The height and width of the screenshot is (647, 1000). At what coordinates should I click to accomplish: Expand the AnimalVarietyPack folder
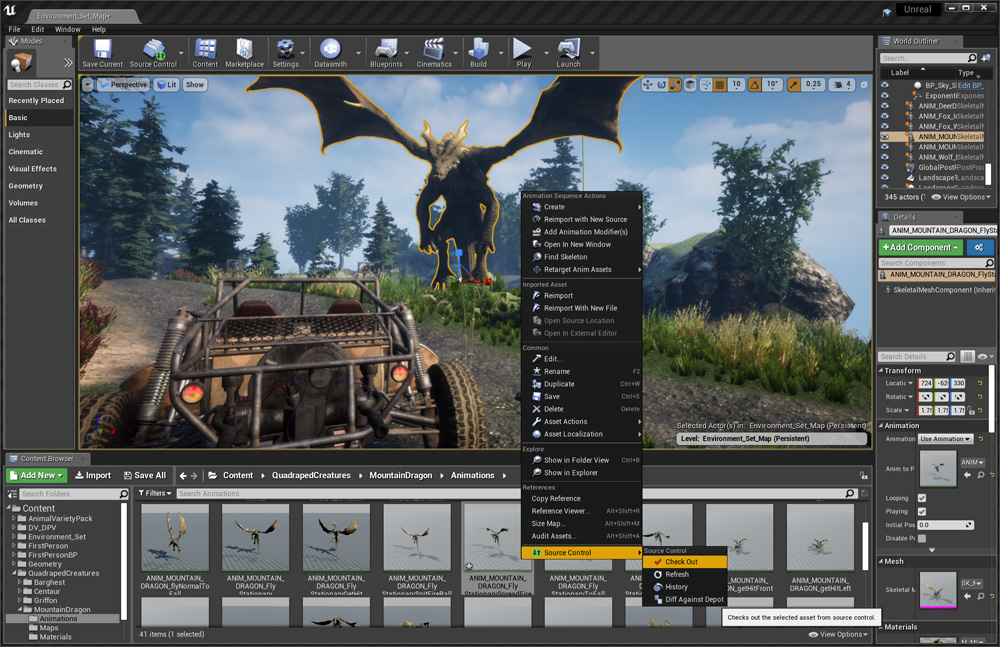tap(13, 519)
